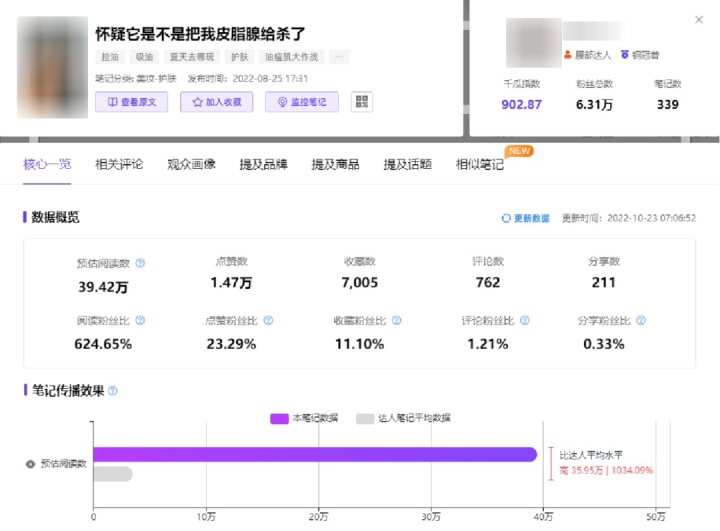Open the 提及品牌 tab
The image size is (720, 531).
264,164
